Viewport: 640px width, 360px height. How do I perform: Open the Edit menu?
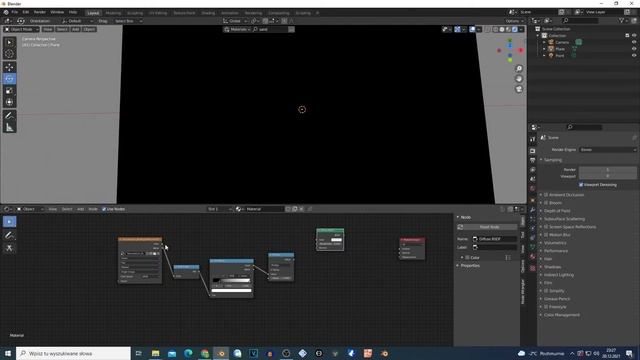26,12
